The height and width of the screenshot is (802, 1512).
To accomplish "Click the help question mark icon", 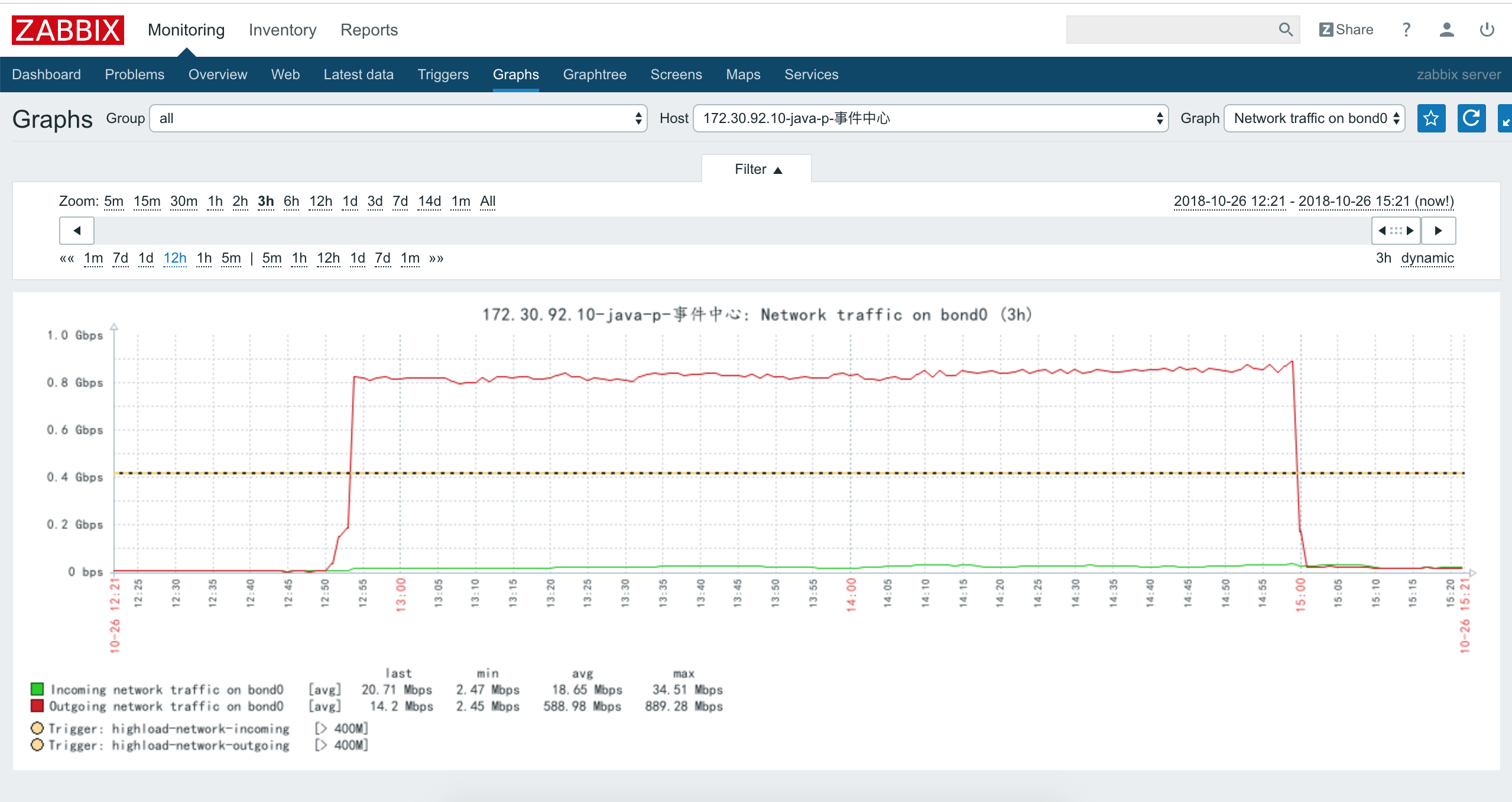I will point(1406,30).
